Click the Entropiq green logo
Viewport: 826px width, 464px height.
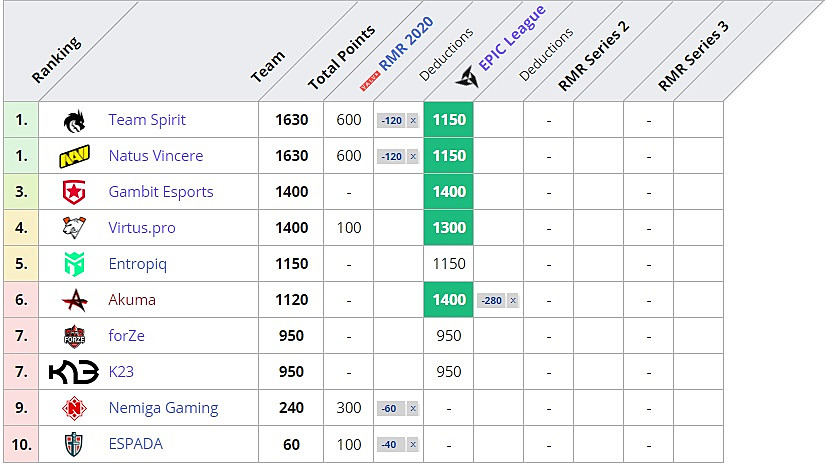(74, 264)
